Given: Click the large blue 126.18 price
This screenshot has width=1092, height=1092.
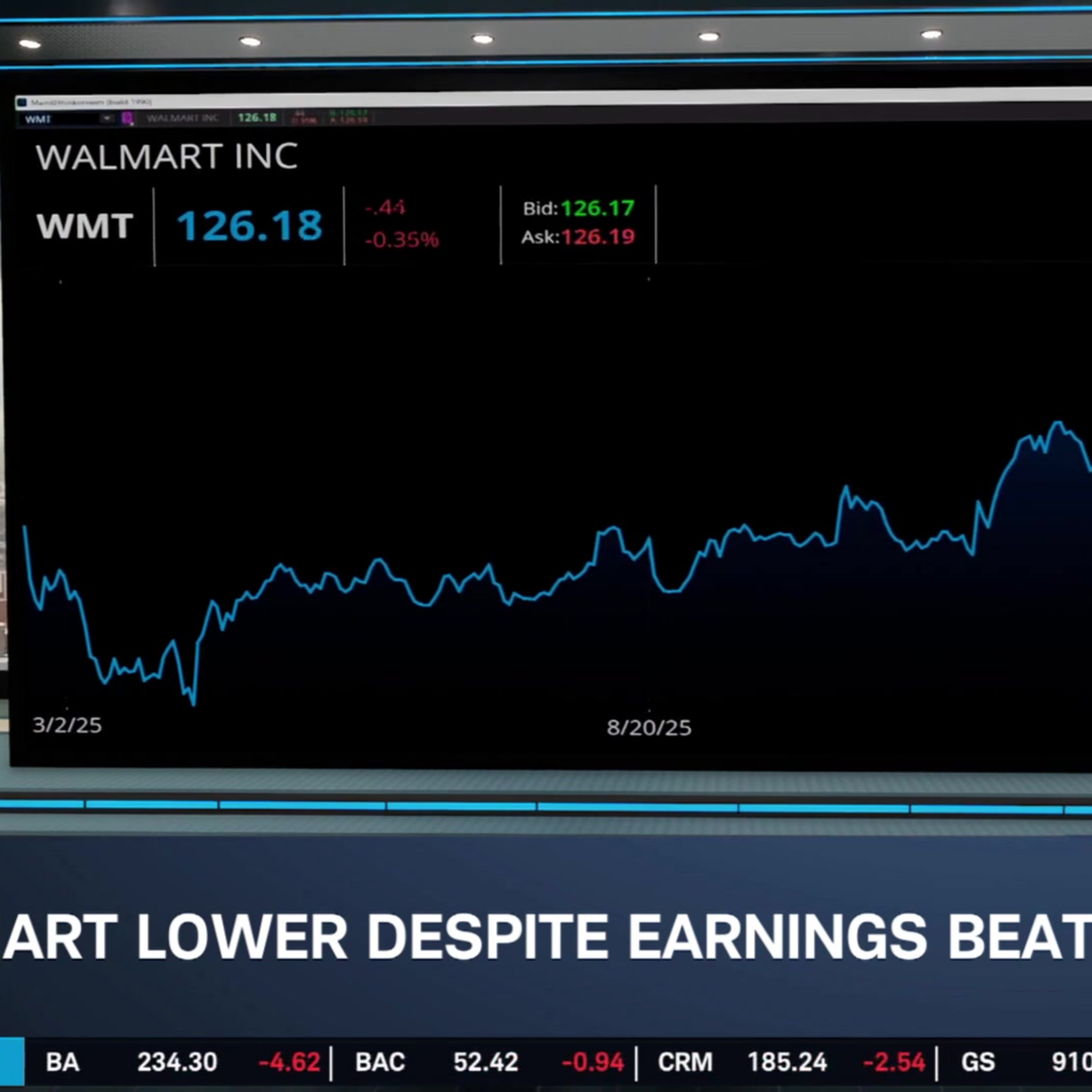Looking at the screenshot, I should coord(249,226).
